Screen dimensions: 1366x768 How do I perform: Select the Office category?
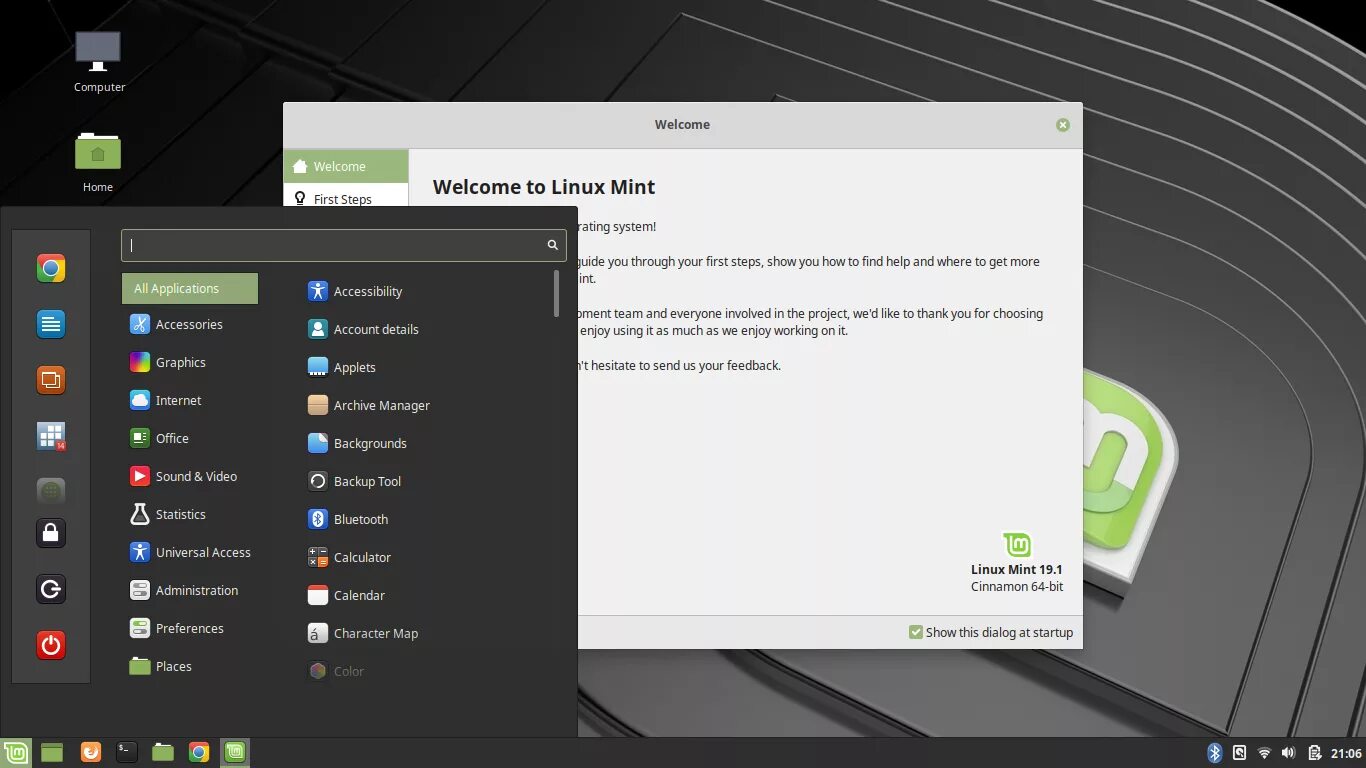(x=190, y=438)
